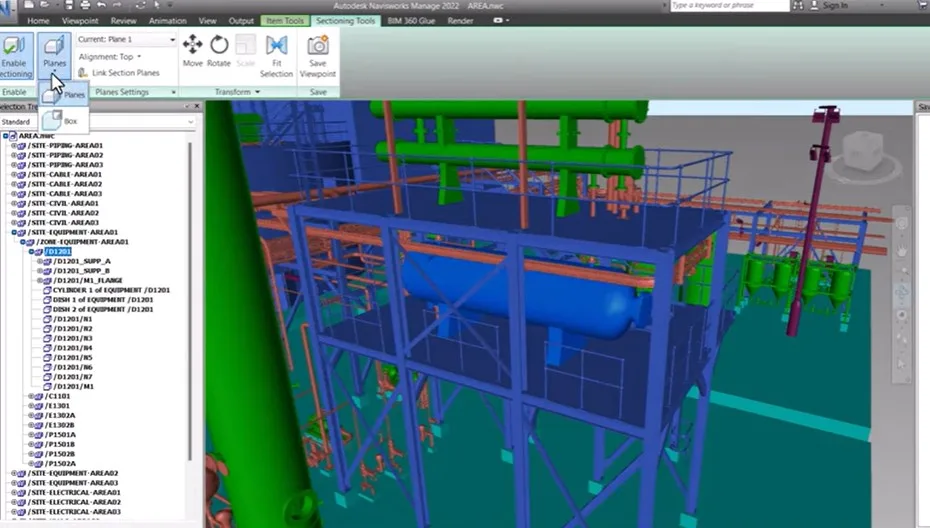930x528 pixels.
Task: Select /D1201/N5 in the tree
Action: (x=73, y=358)
